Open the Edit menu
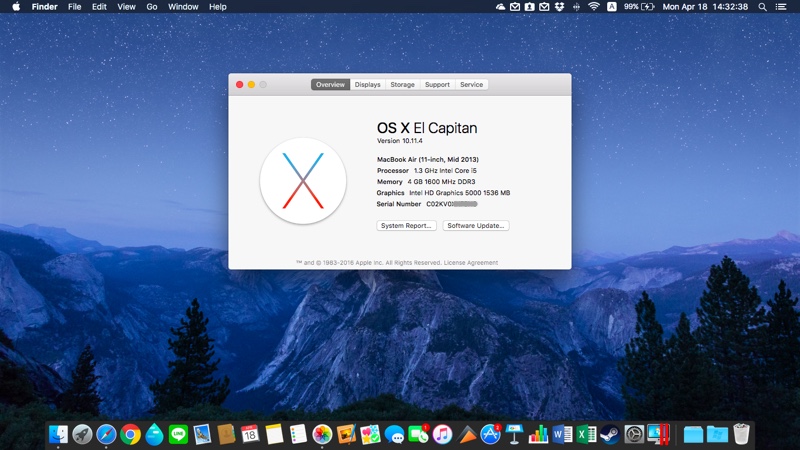 coord(99,7)
